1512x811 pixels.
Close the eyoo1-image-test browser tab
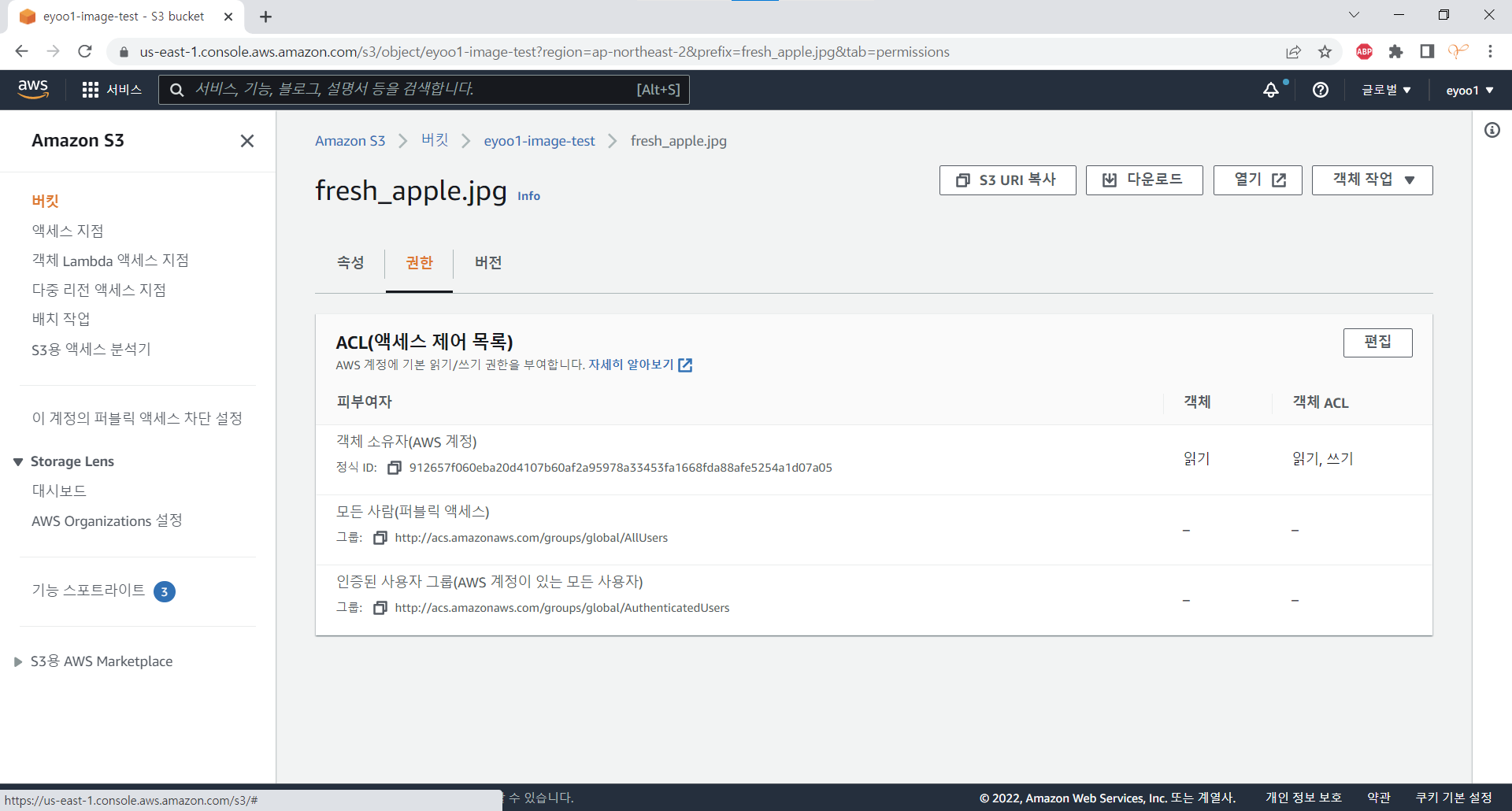click(x=228, y=17)
